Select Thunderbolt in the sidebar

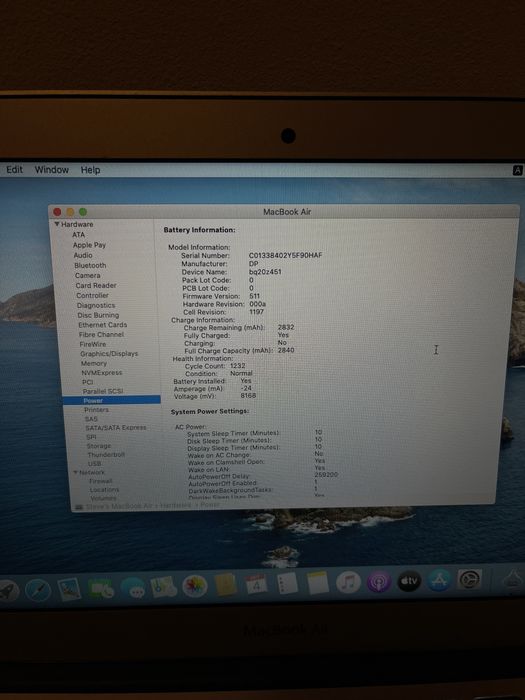(x=106, y=455)
